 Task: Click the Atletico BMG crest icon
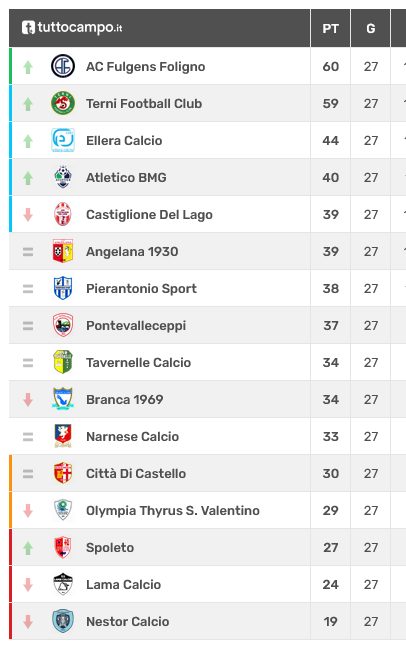click(x=63, y=177)
